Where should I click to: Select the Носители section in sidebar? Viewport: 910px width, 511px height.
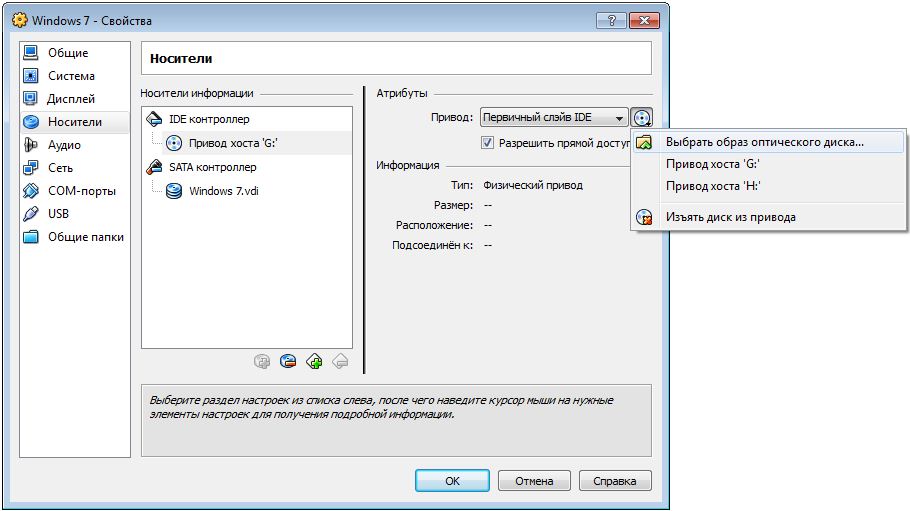click(74, 122)
